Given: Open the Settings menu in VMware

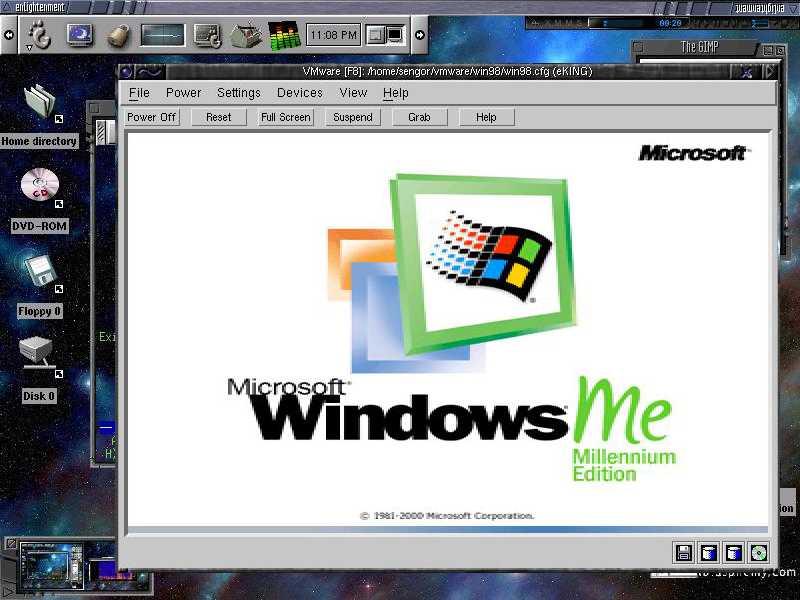Looking at the screenshot, I should (238, 93).
